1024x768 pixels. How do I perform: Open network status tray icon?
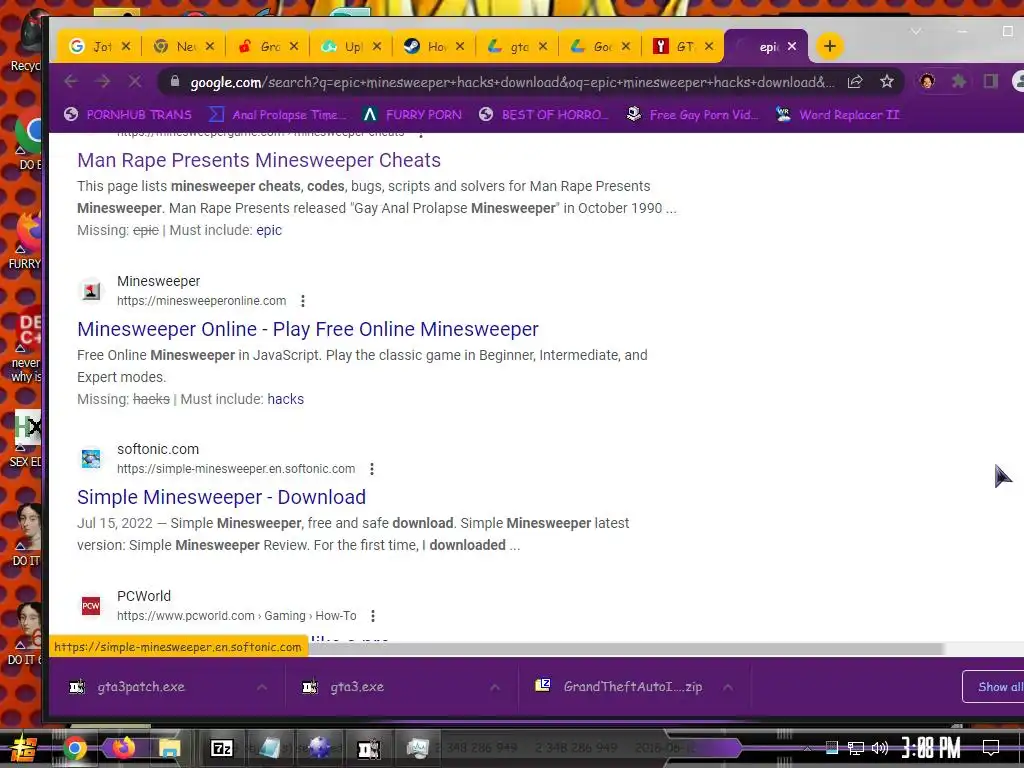(x=856, y=748)
